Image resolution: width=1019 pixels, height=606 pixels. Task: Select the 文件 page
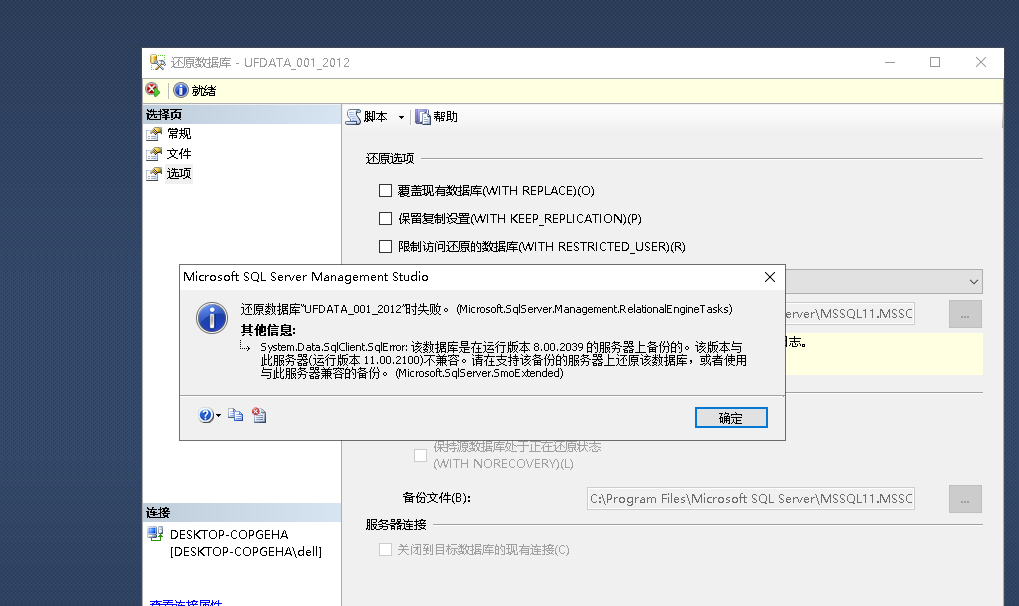click(179, 153)
